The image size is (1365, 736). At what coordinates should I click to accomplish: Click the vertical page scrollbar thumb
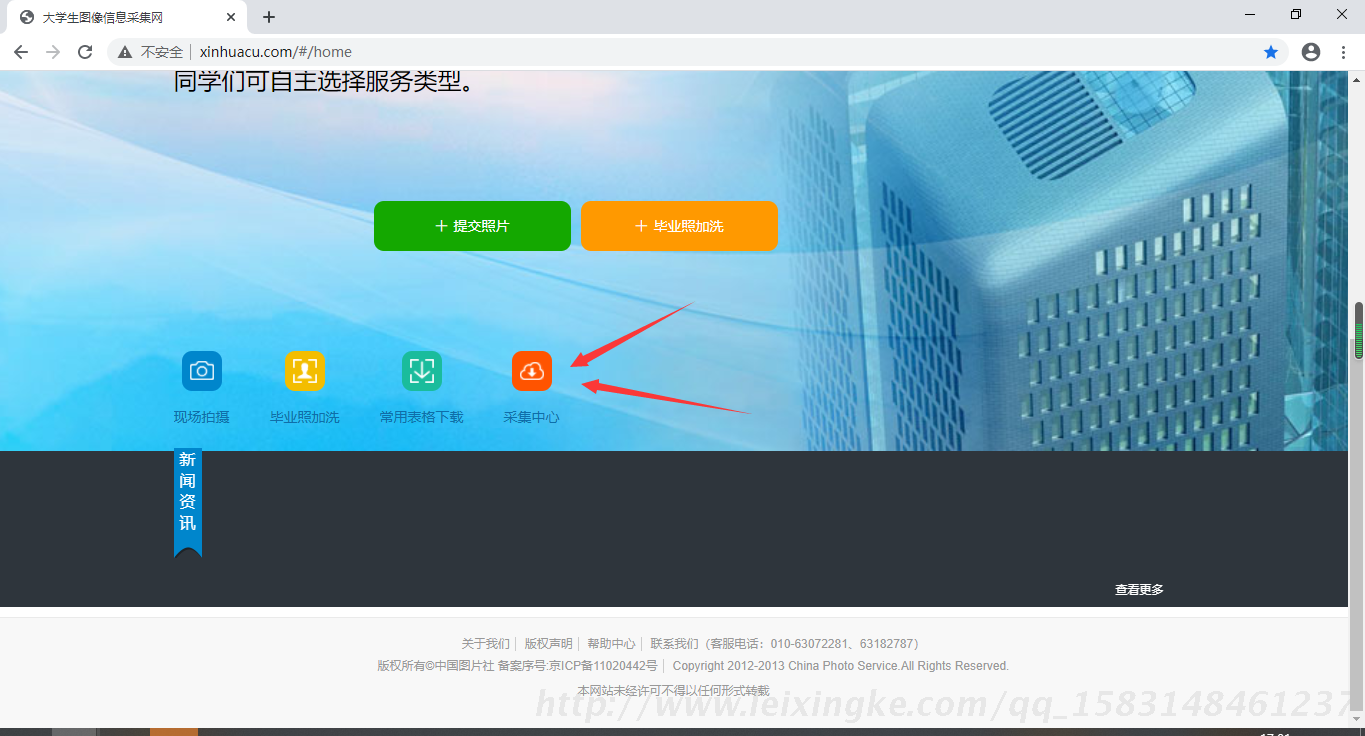coord(1358,330)
